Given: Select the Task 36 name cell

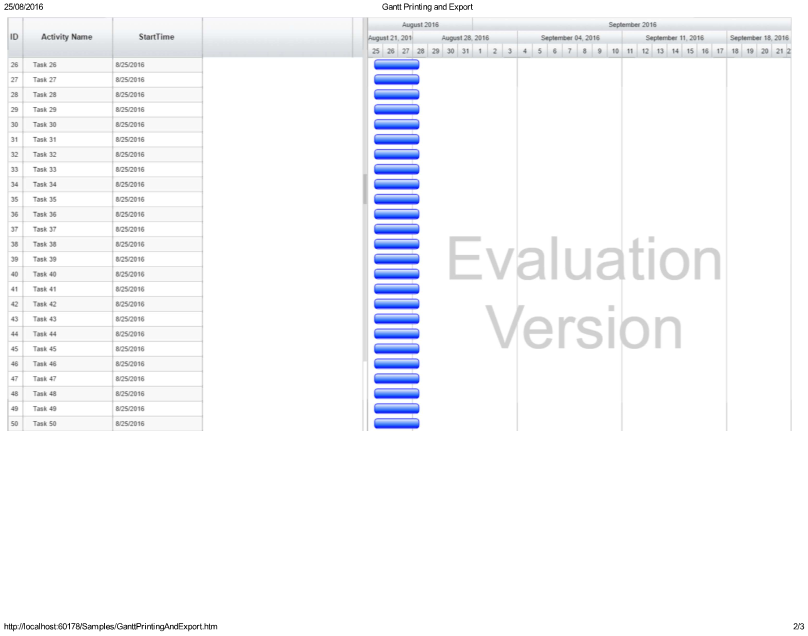Looking at the screenshot, I should [x=68, y=214].
